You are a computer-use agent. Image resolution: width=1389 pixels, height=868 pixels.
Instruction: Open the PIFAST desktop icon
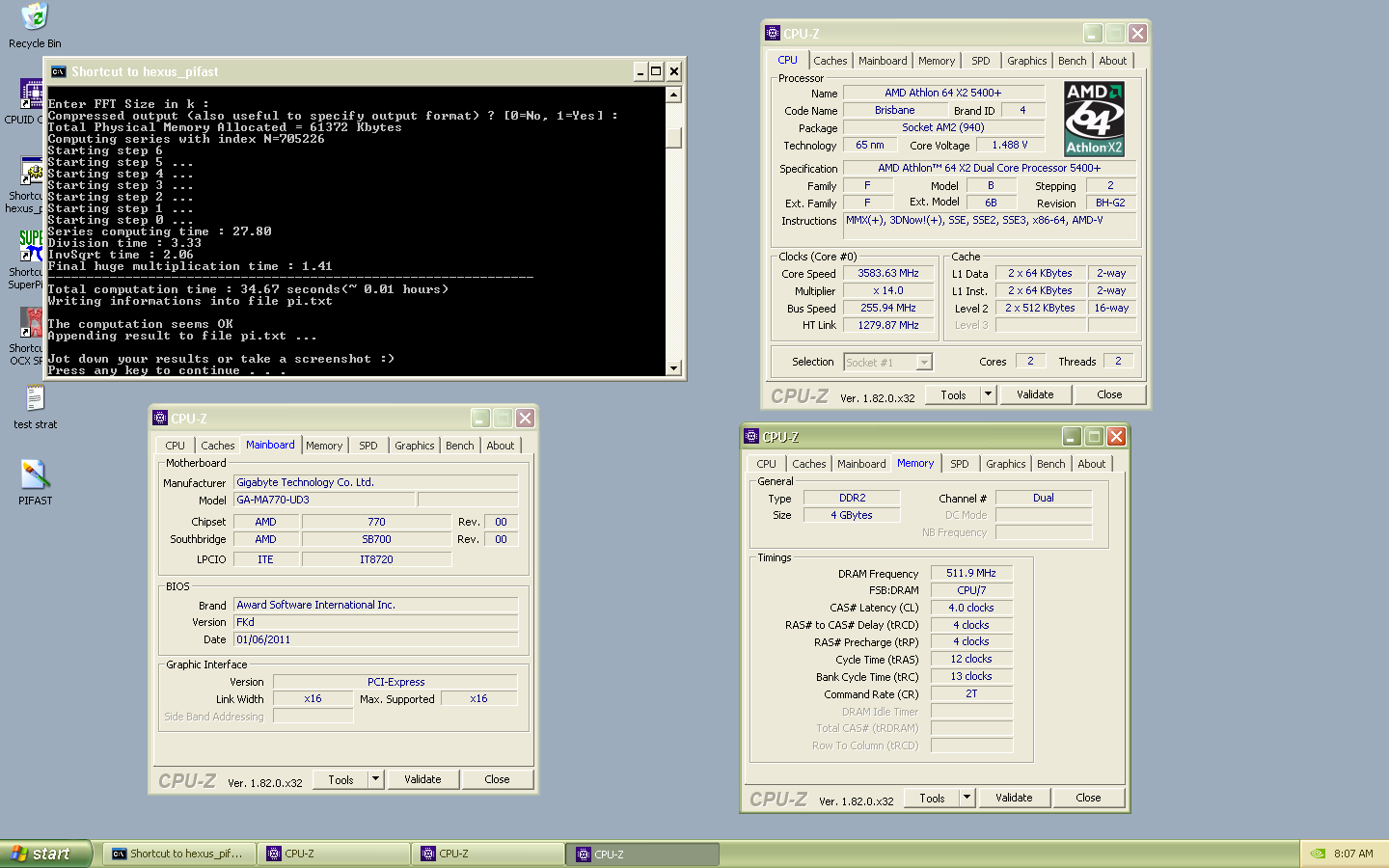[x=35, y=475]
